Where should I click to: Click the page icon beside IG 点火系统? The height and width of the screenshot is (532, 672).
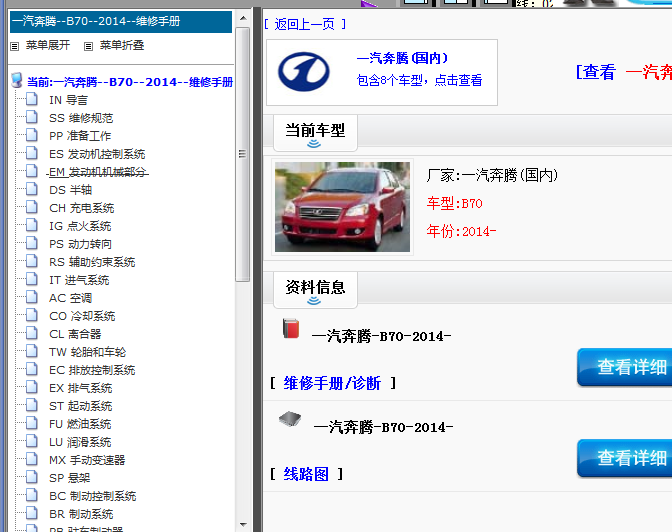click(x=32, y=225)
